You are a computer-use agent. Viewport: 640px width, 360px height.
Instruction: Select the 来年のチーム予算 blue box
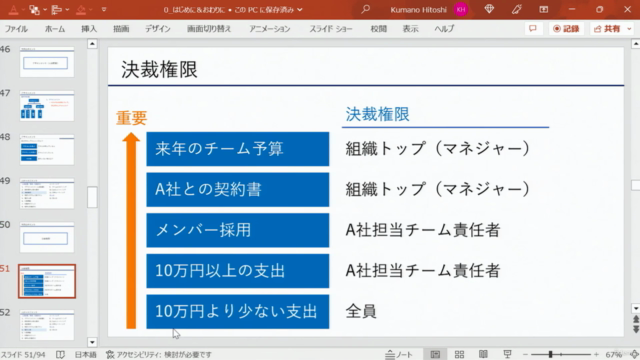(x=238, y=149)
